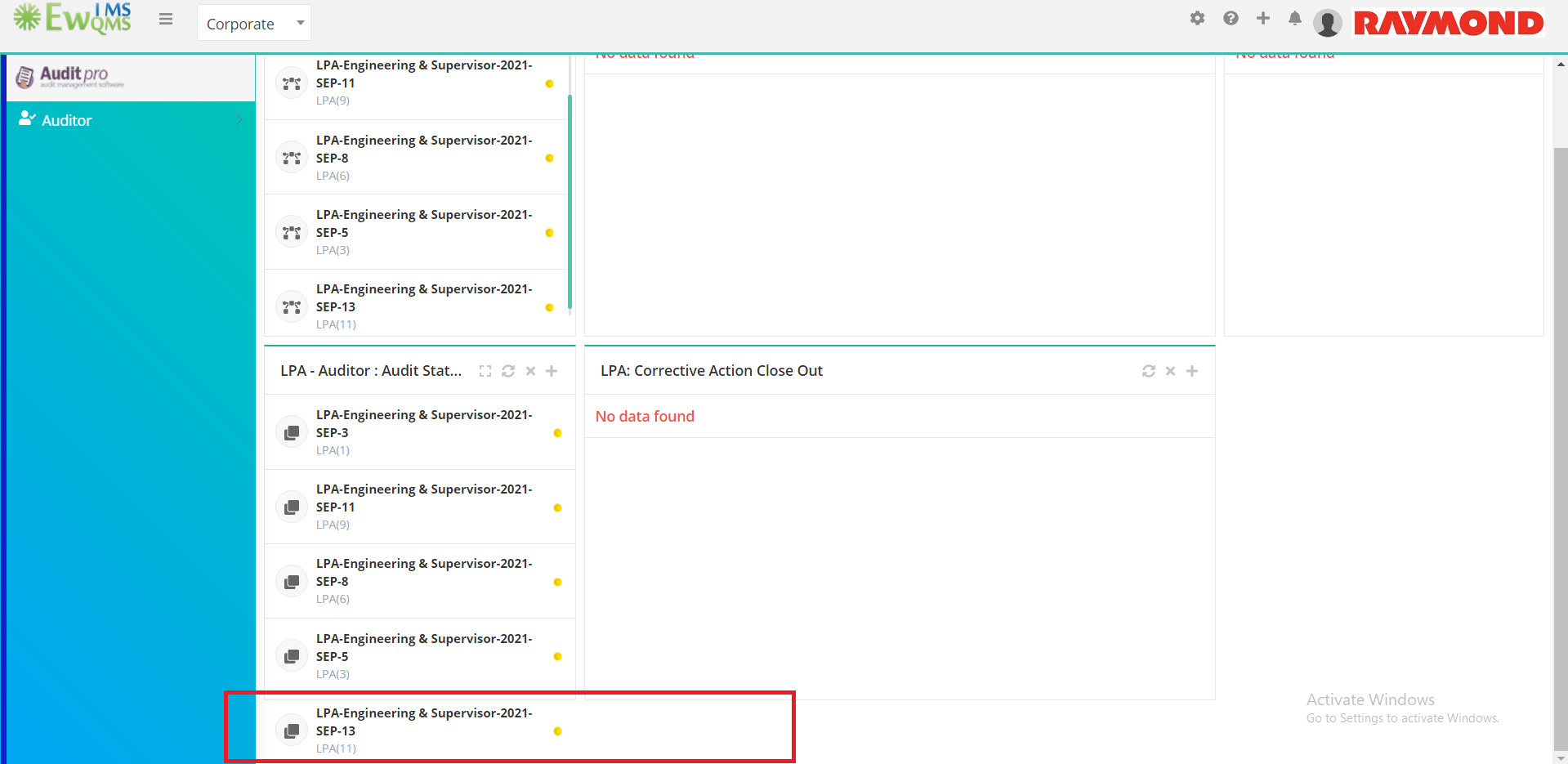Click workflow icon of upper SEP-5 row
Image resolution: width=1568 pixels, height=764 pixels.
pos(292,233)
